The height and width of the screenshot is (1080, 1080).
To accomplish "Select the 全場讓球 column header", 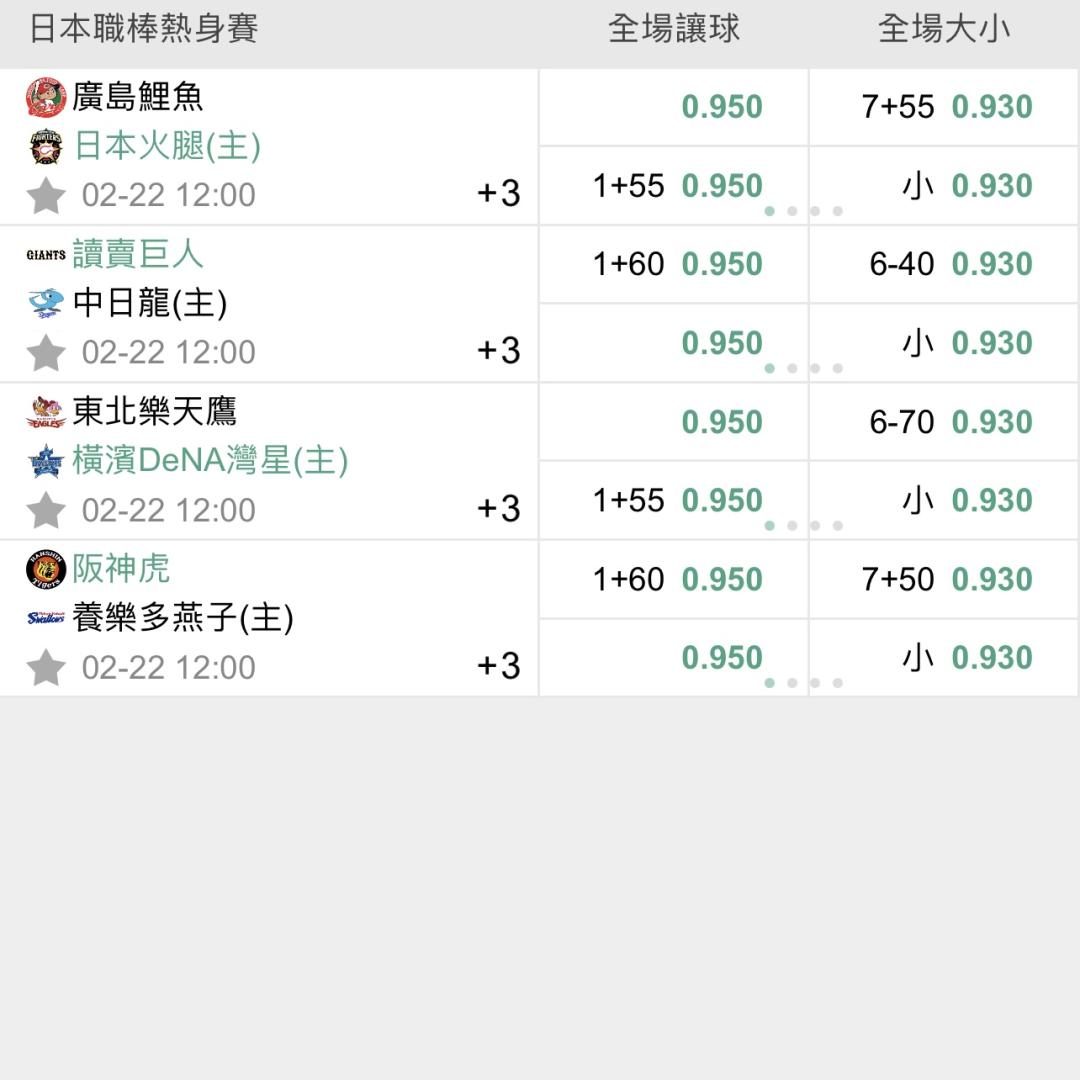I will coord(674,29).
